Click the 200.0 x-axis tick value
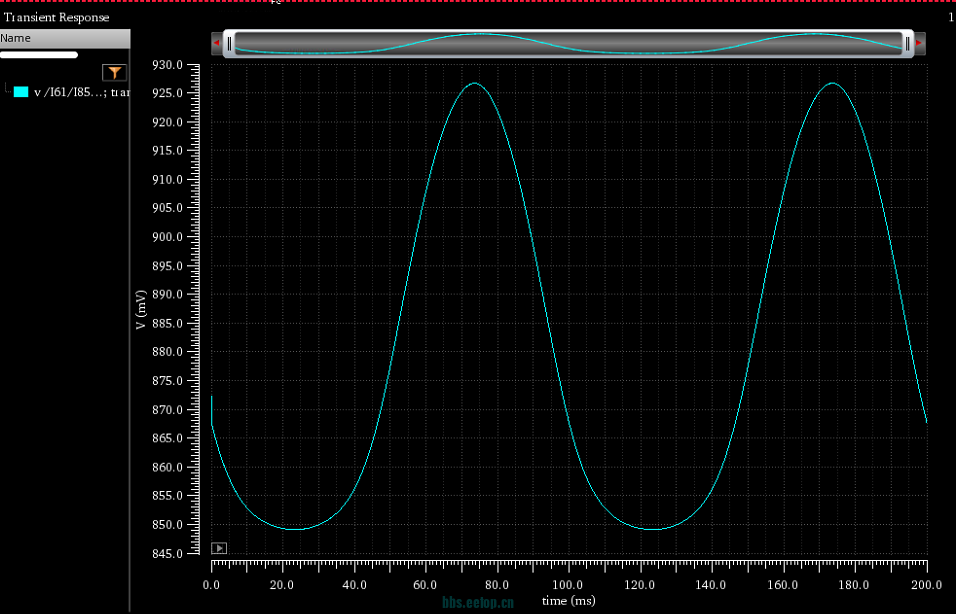956x614 pixels. (926, 585)
